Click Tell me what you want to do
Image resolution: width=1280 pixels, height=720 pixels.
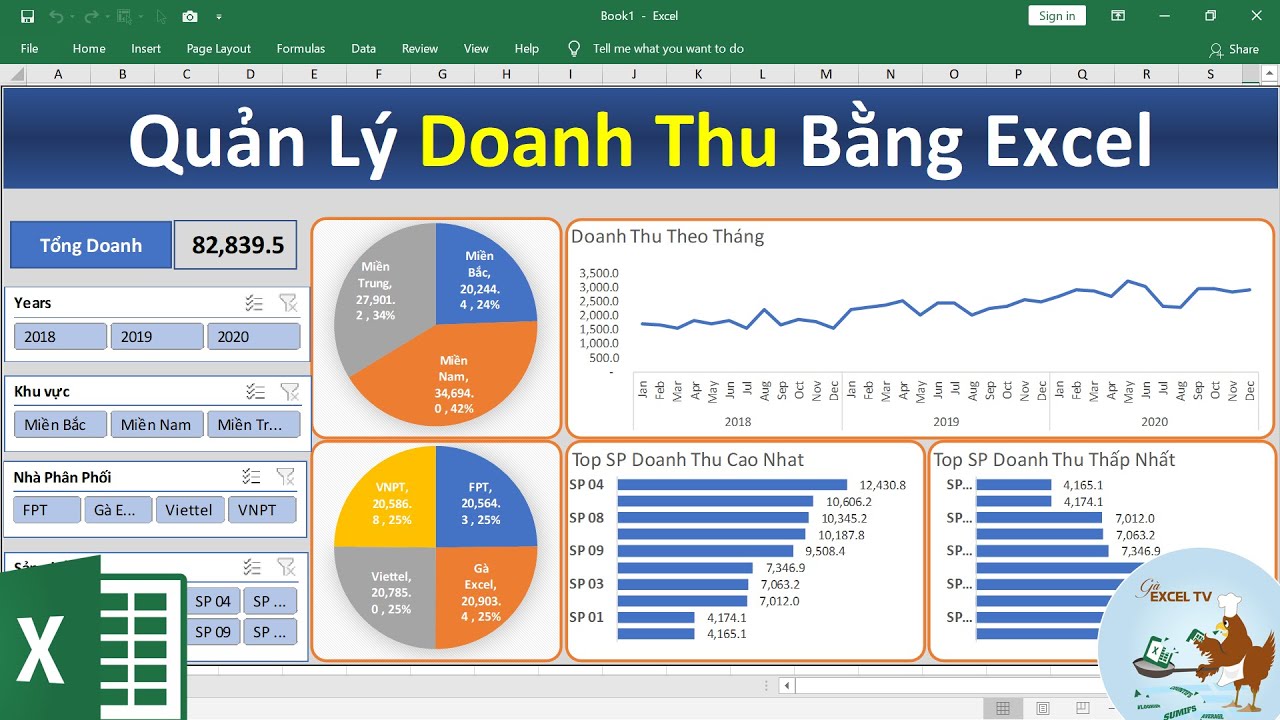tap(668, 49)
